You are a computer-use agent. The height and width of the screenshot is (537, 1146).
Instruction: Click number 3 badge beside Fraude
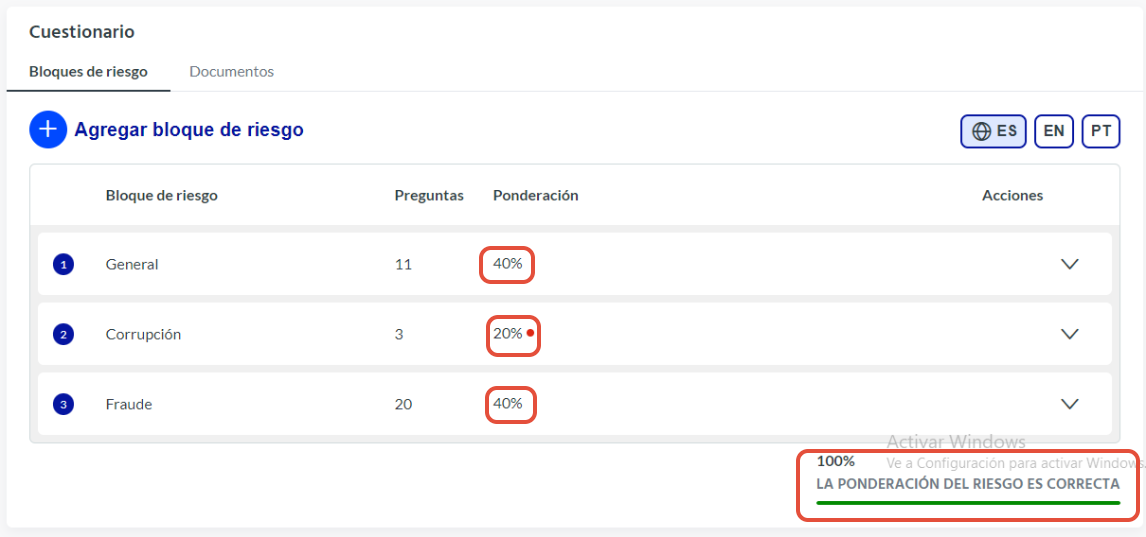click(x=64, y=404)
